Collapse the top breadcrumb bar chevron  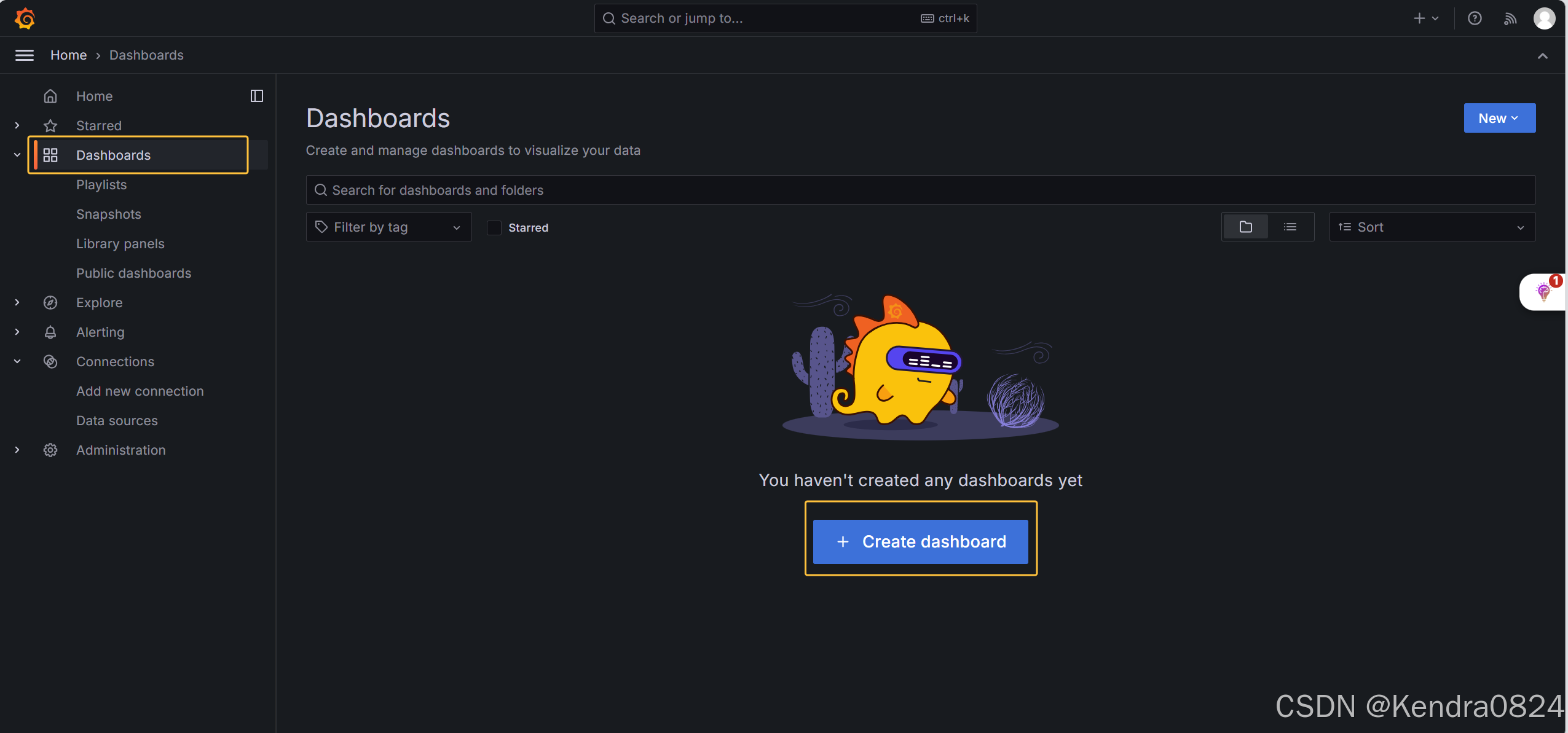coord(1542,56)
